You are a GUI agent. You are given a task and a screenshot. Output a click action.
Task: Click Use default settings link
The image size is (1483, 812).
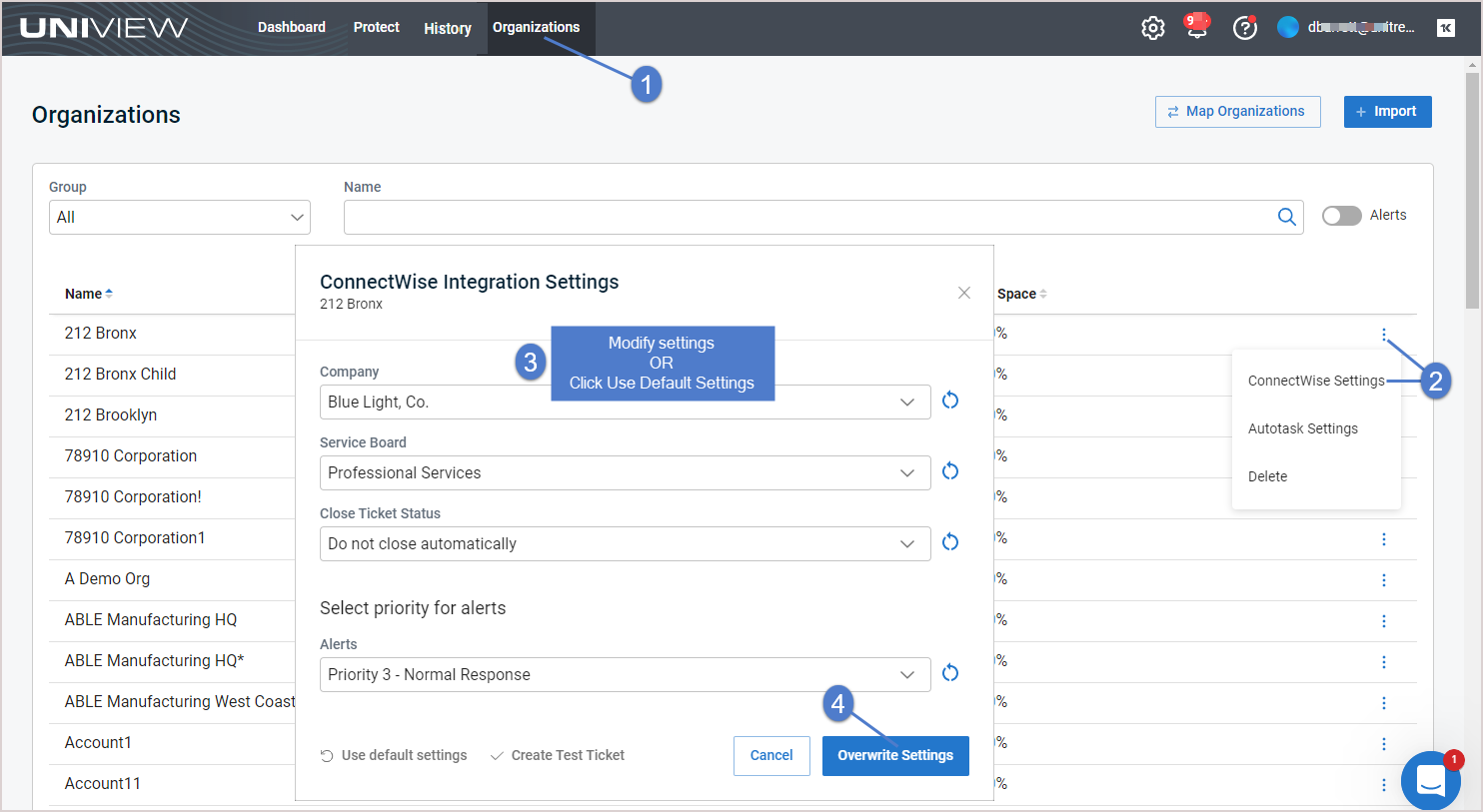[394, 755]
